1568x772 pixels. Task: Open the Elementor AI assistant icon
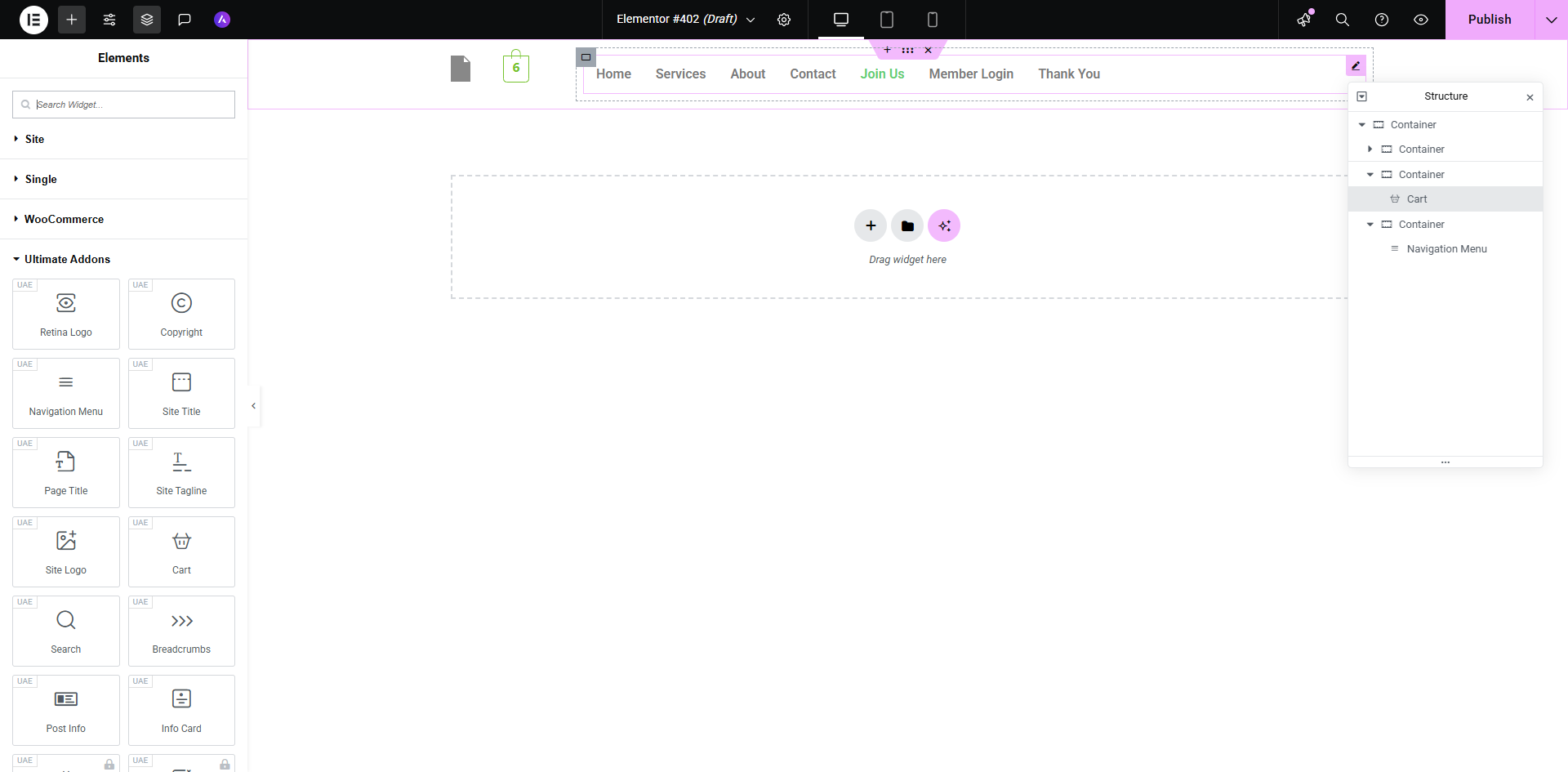[x=221, y=20]
